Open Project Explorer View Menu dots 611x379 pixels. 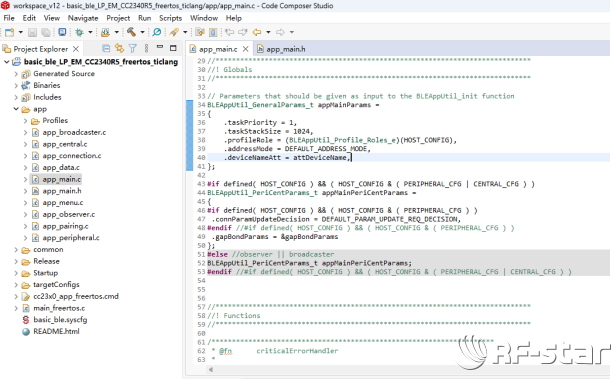click(146, 48)
